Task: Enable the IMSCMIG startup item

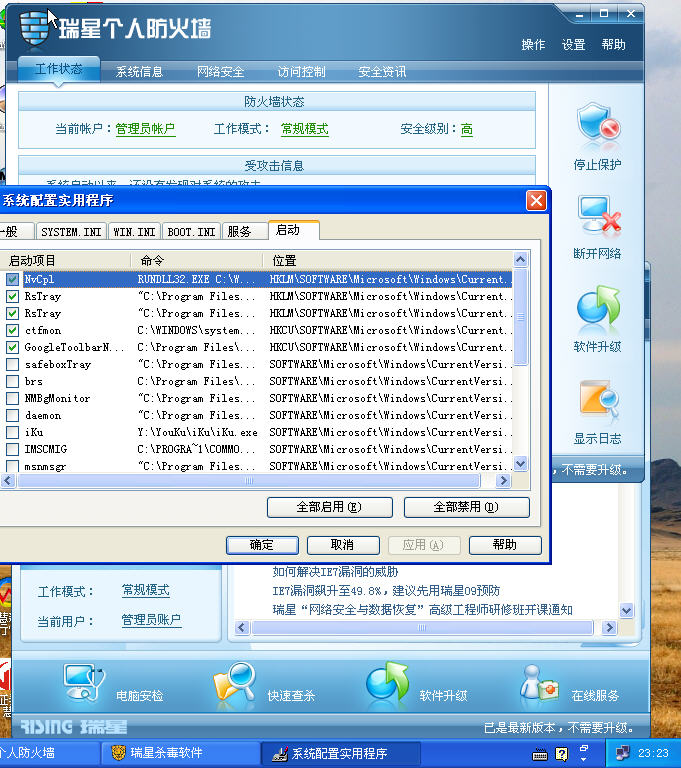Action: 13,449
